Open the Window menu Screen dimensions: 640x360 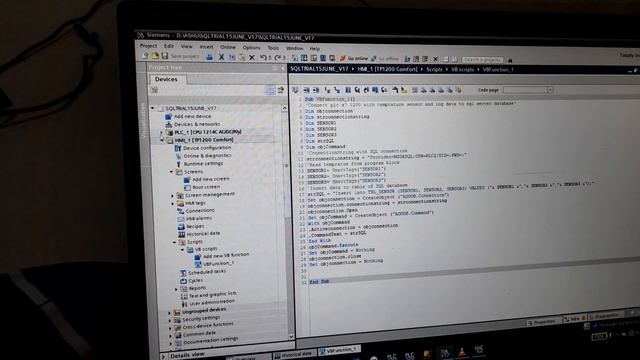tap(294, 48)
